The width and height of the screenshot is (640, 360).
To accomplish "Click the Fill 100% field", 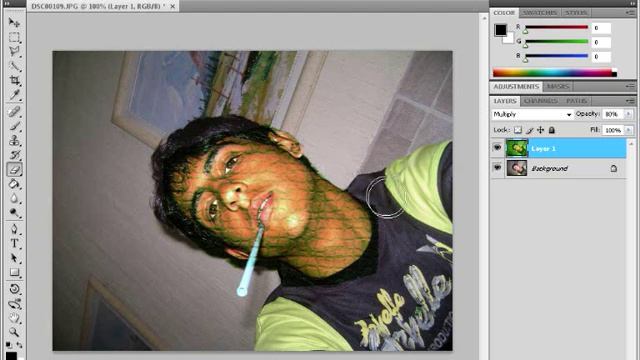I will (614, 130).
